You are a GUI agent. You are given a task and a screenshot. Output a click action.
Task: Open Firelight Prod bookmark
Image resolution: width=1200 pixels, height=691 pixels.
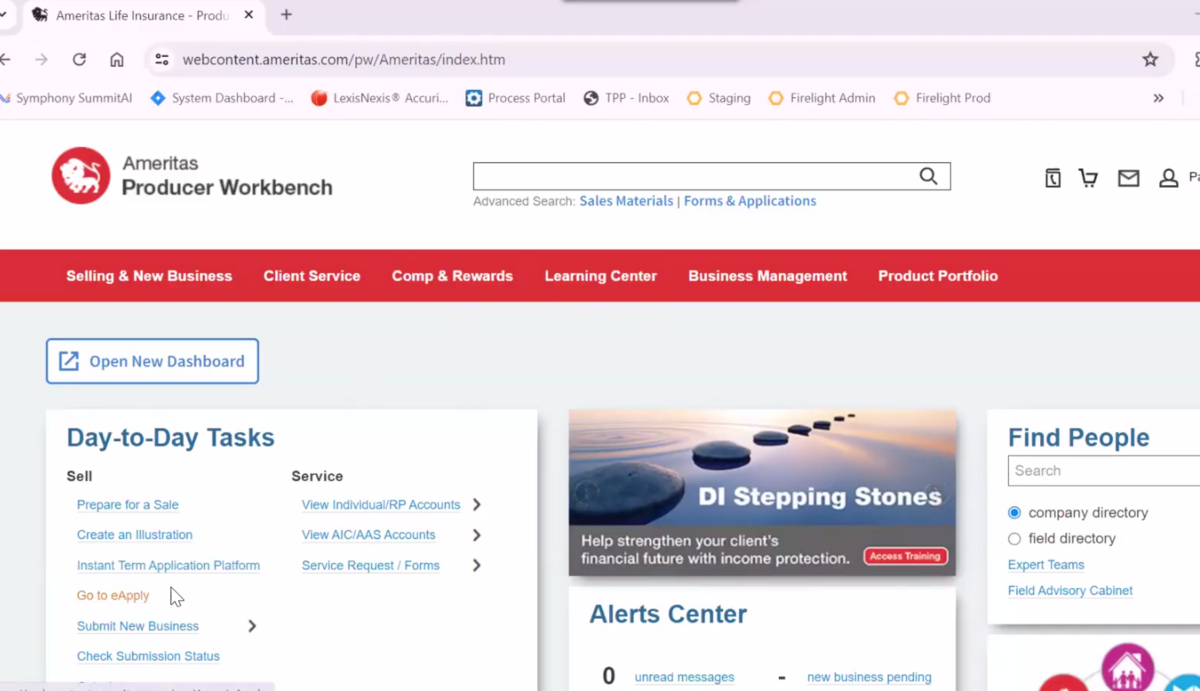coord(942,98)
